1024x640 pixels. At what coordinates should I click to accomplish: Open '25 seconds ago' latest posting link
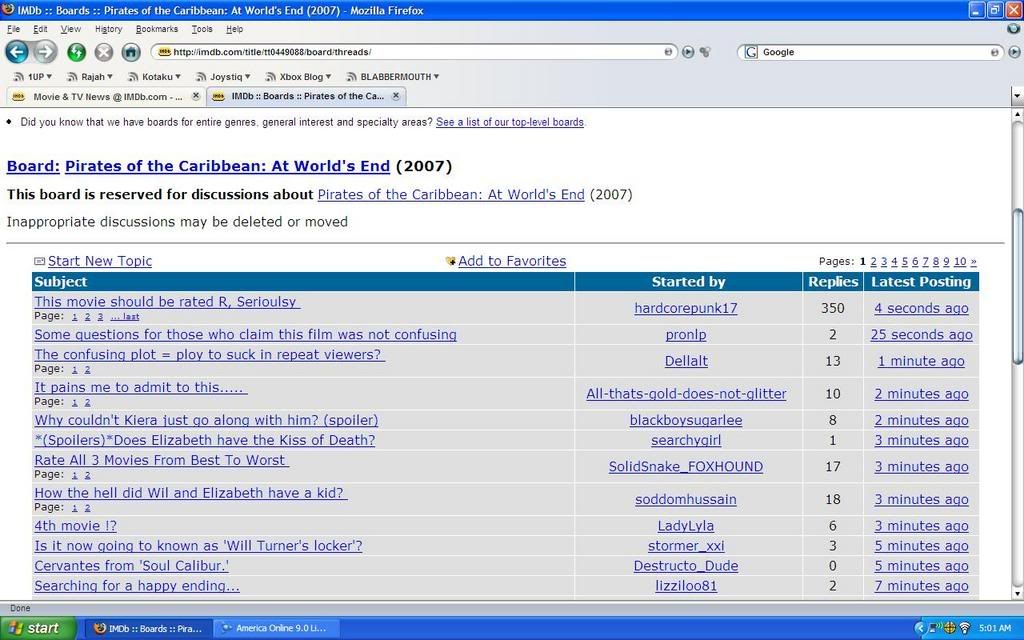coord(921,335)
